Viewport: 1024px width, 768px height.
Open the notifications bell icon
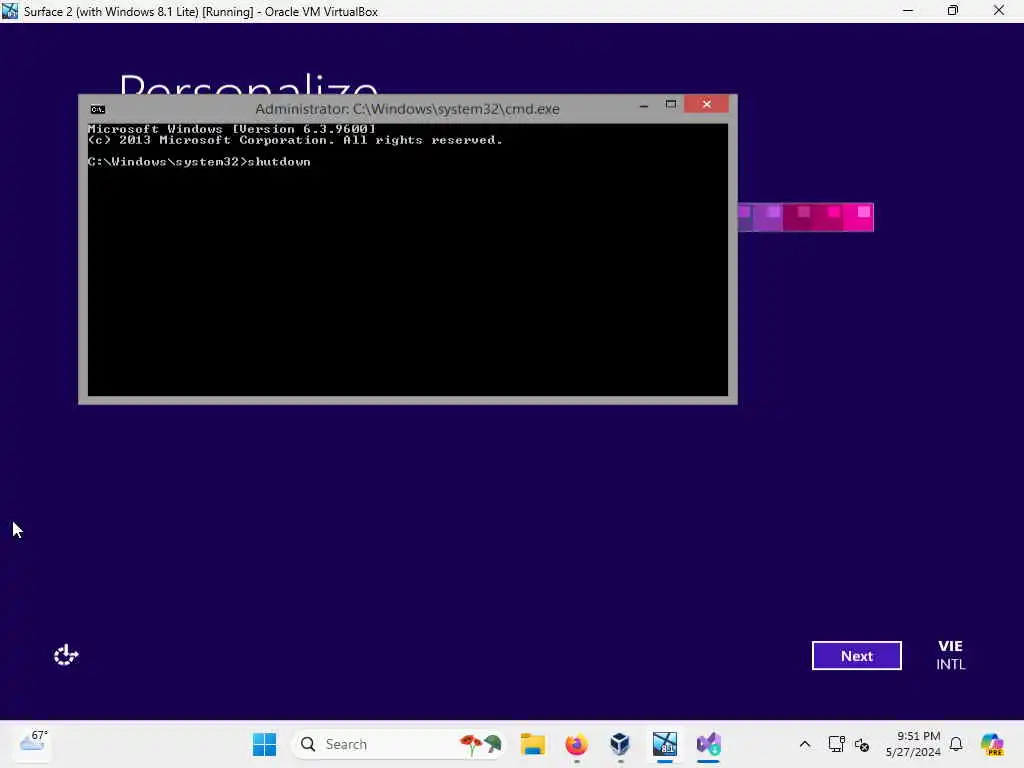(x=956, y=744)
